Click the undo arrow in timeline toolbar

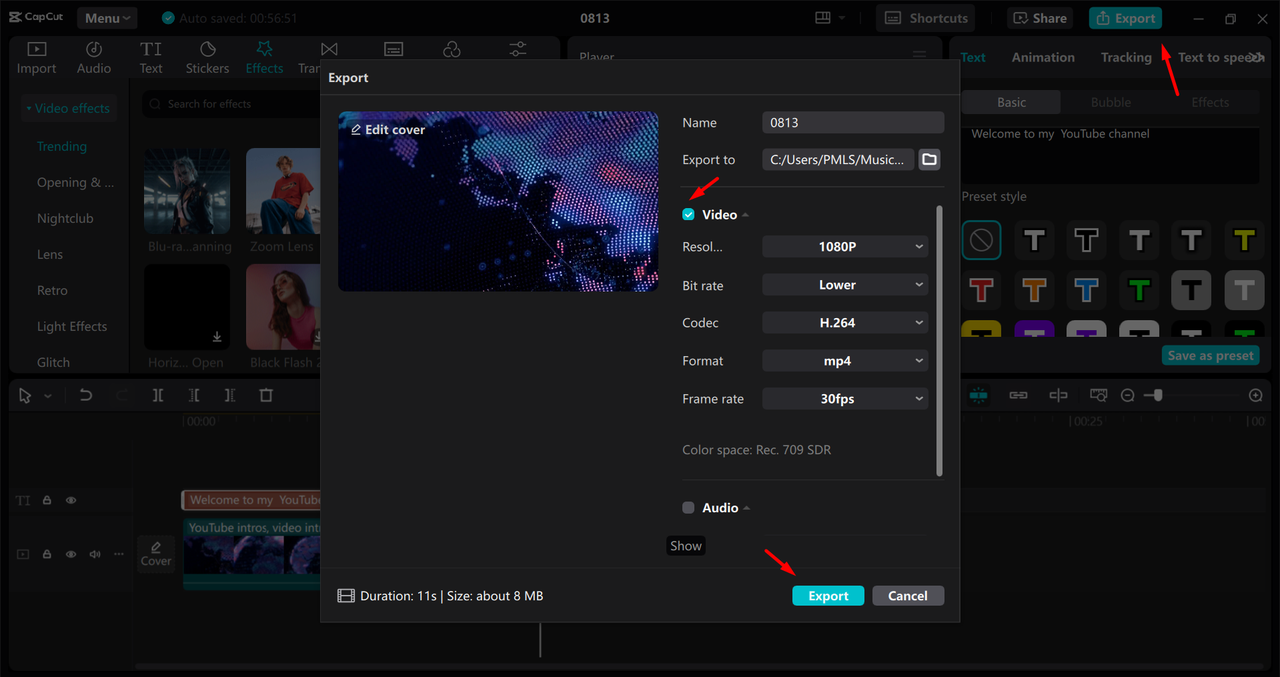tap(86, 395)
